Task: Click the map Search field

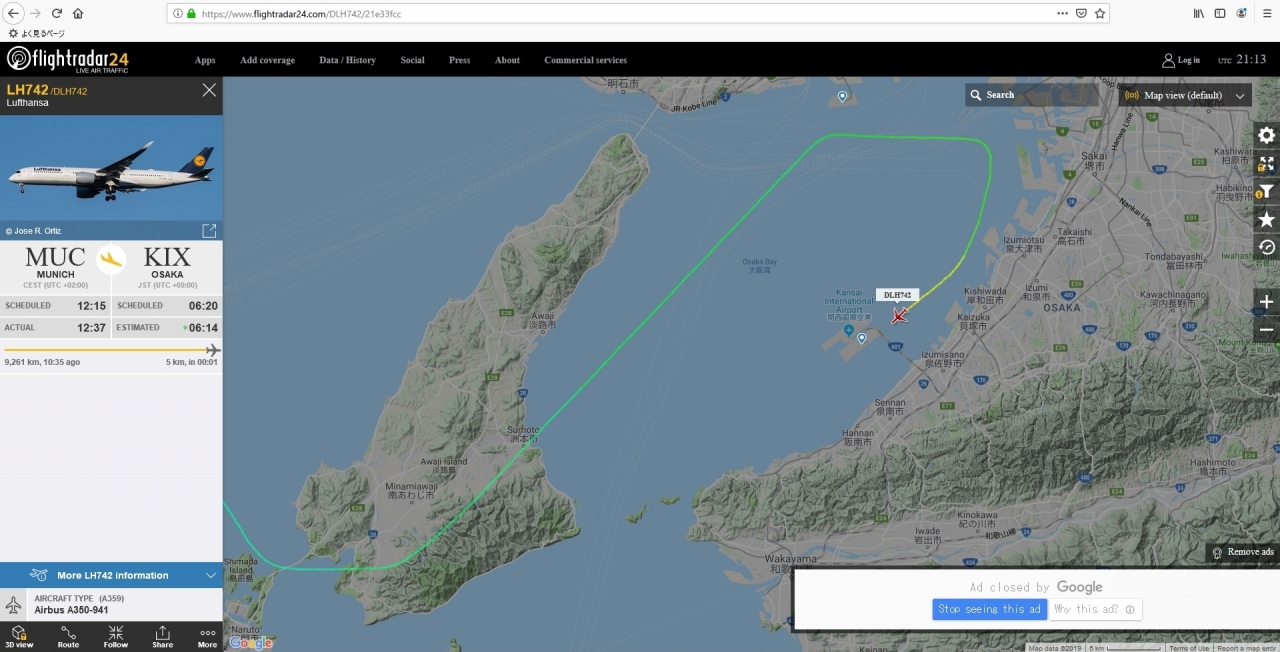Action: pos(1032,95)
